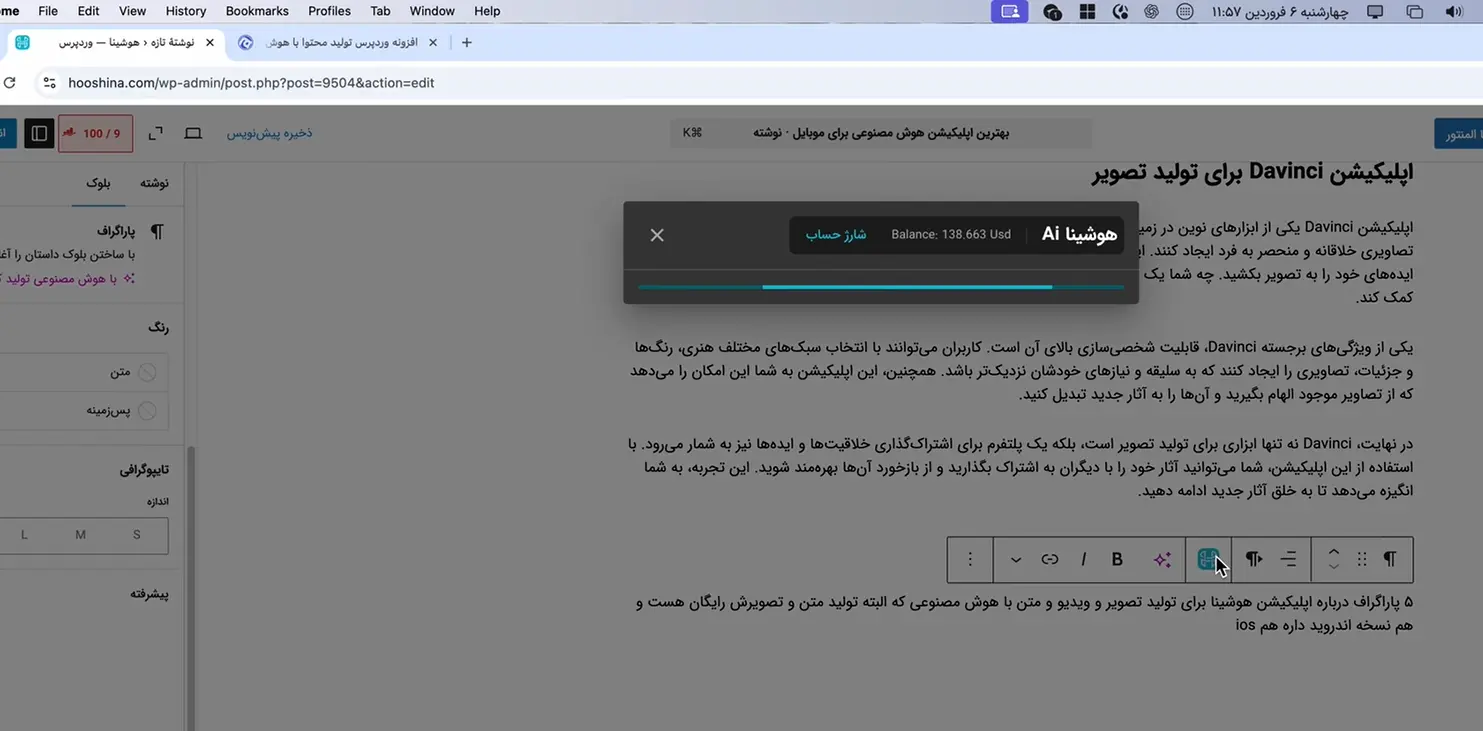1483x731 pixels.
Task: Select نوشته تازه هوشینا browser tab
Action: 114,43
